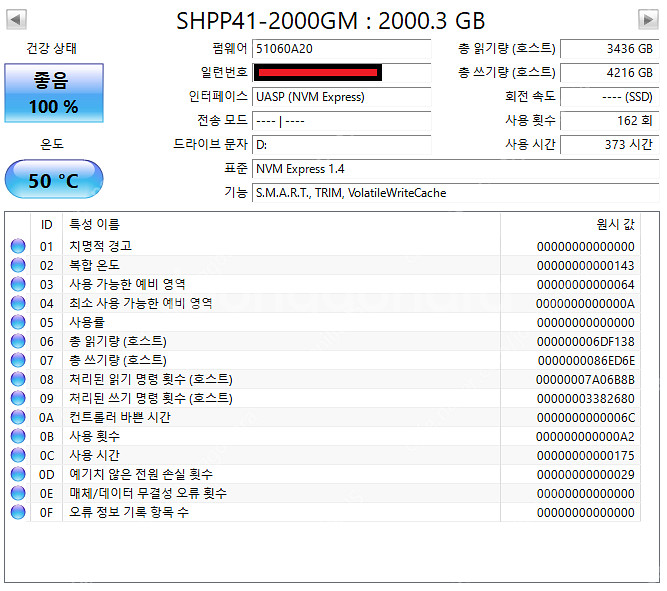Screen dimensions: 667x591
Task: Click the drive letter field D:
Action: pos(342,145)
